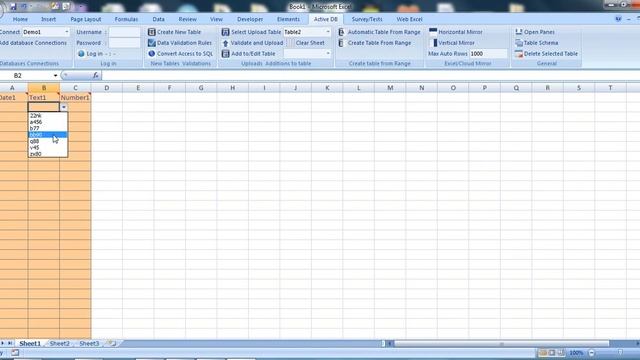640x360 pixels.
Task: Click the fx insert function icon
Action: click(96, 76)
